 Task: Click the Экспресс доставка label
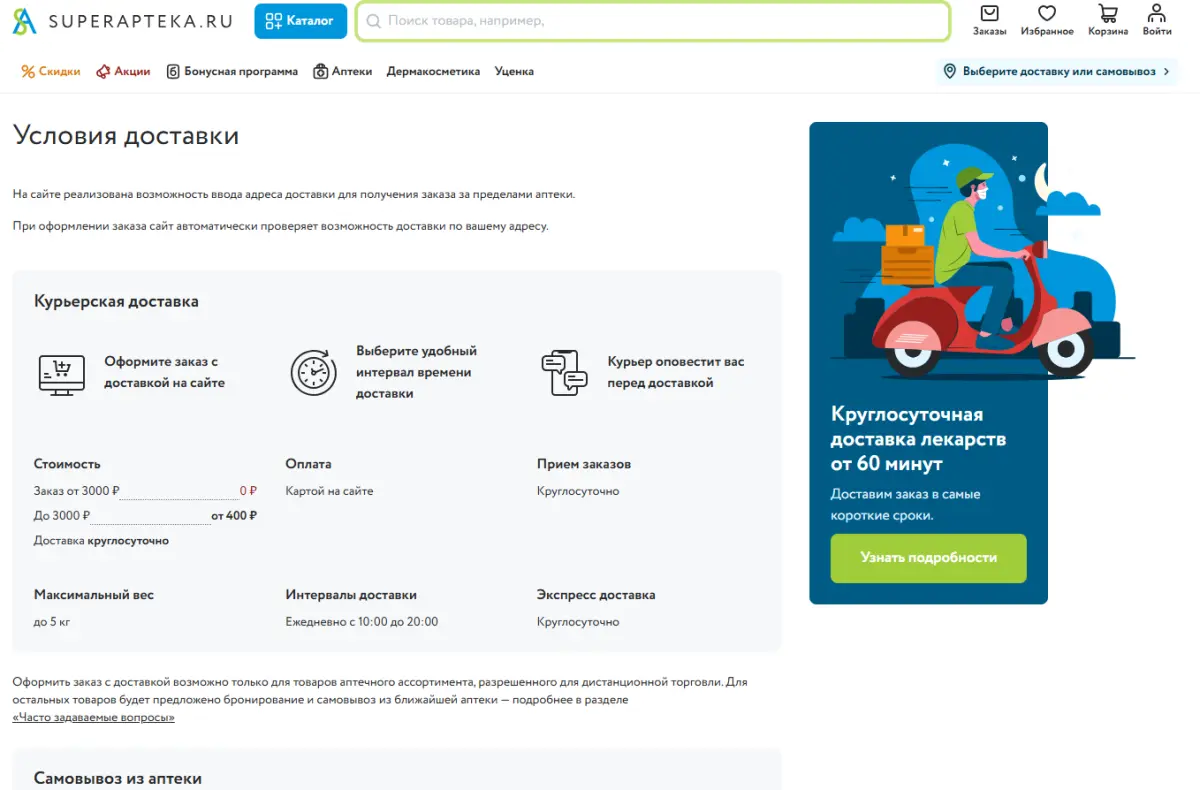596,595
